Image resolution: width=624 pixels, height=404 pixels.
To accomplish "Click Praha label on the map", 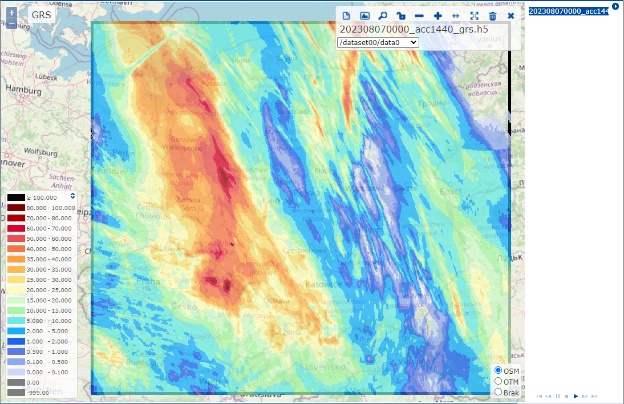I will coord(148,281).
